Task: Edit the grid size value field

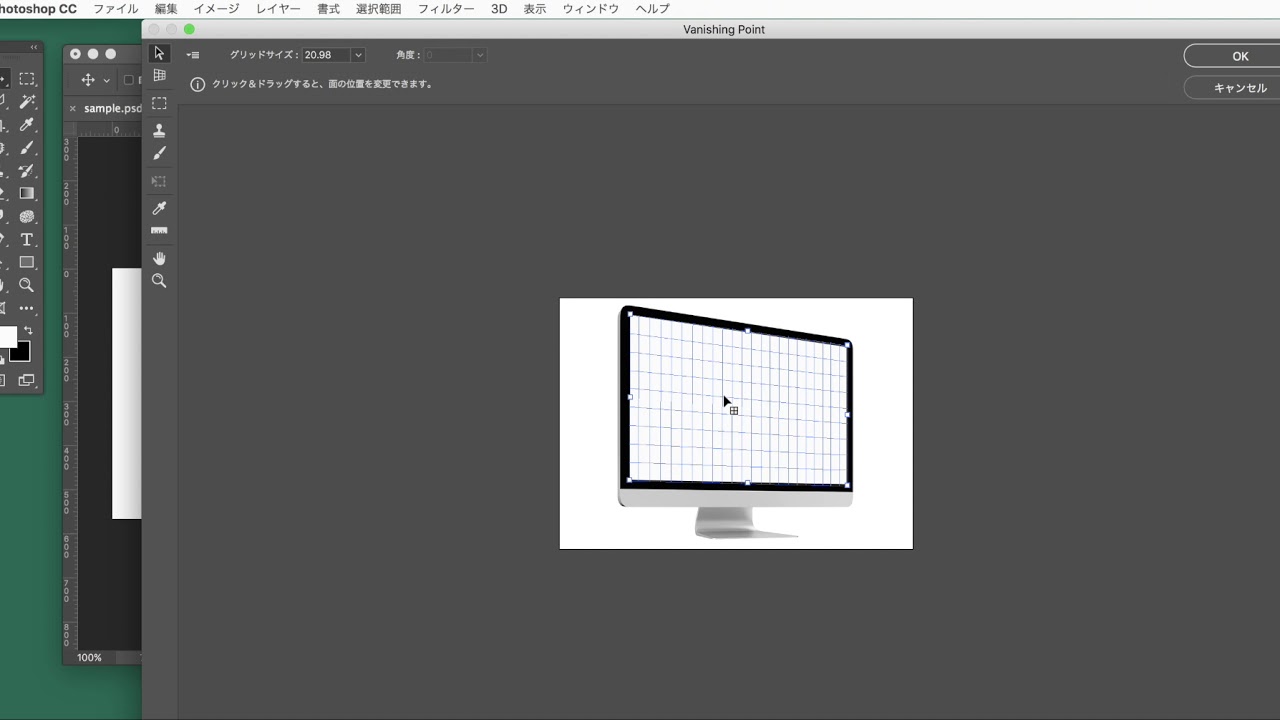Action: (327, 55)
